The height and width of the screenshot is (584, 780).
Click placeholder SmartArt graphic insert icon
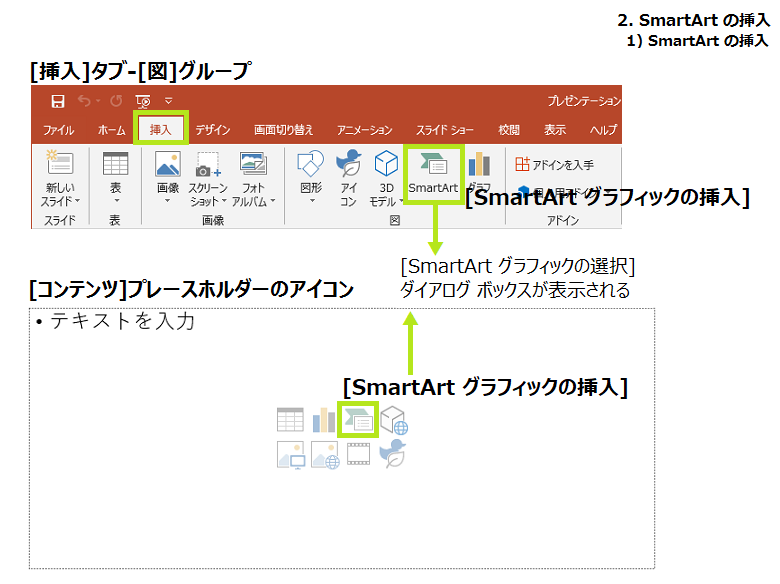pos(358,420)
